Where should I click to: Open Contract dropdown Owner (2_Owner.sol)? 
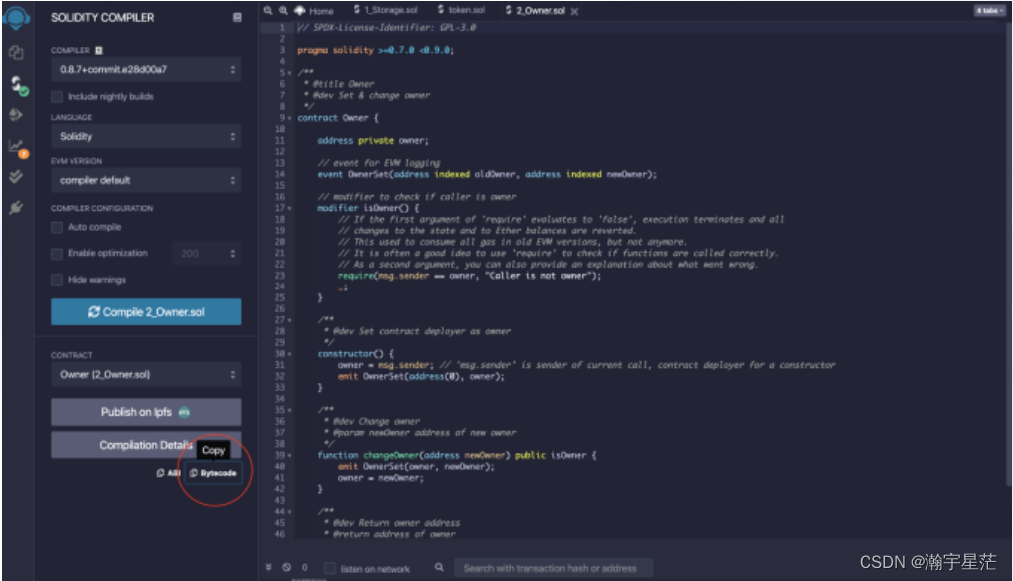tap(146, 375)
